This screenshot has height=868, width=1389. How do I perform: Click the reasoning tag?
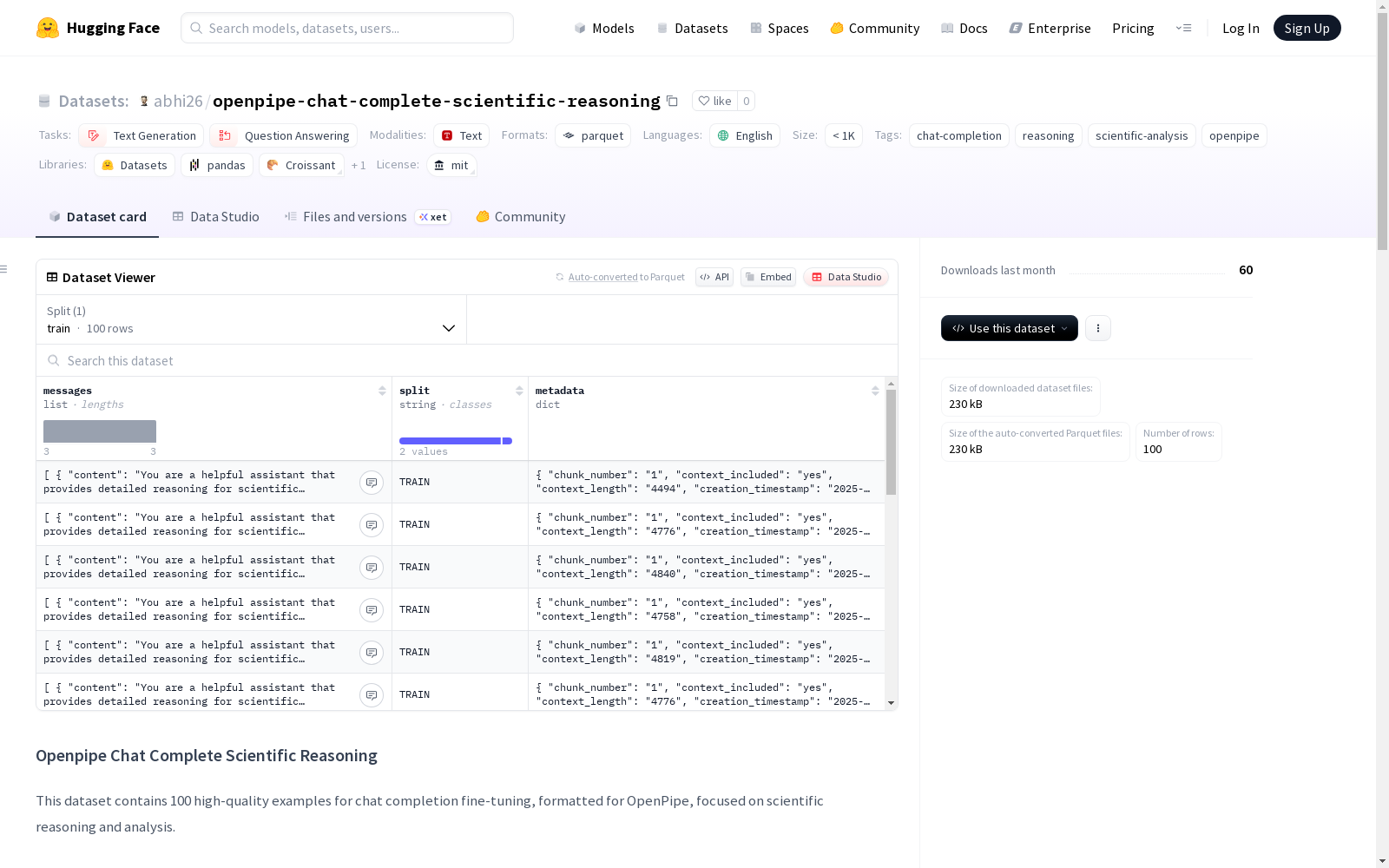pyautogui.click(x=1049, y=135)
